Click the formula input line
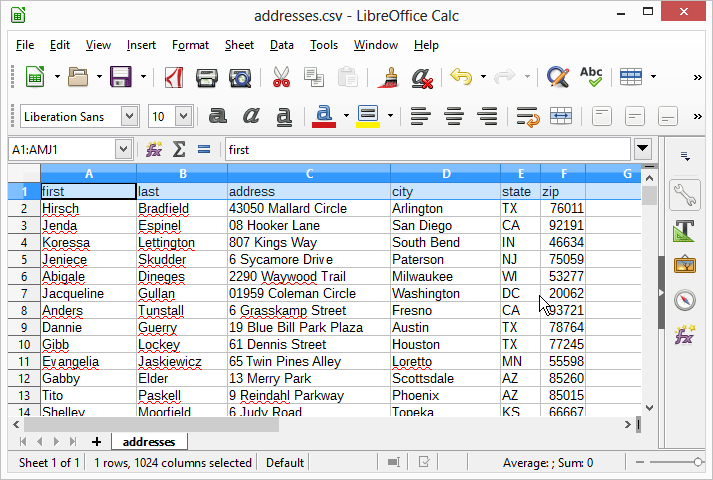Viewport: 713px width, 480px height. [427, 150]
